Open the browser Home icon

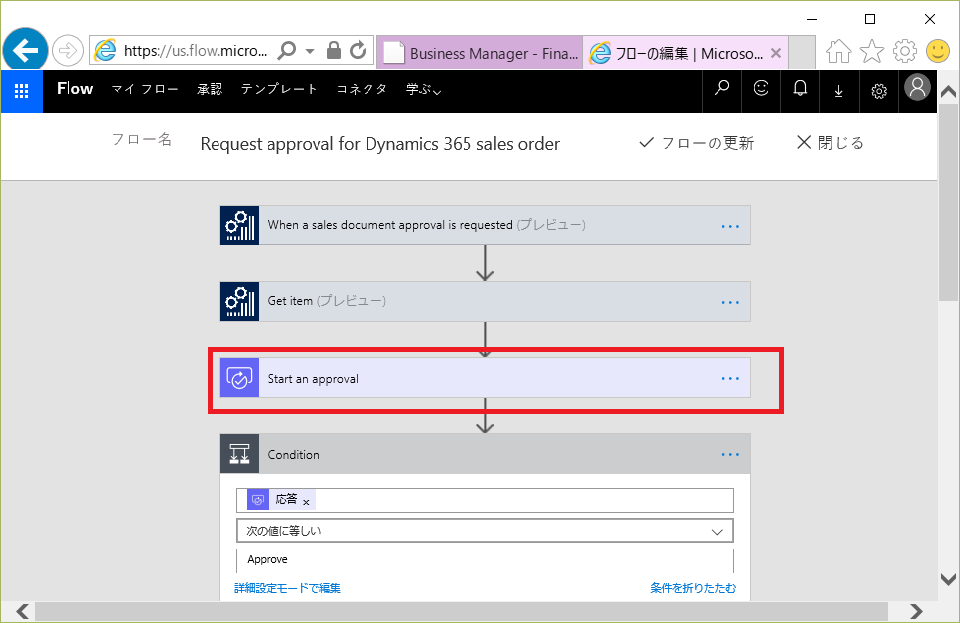pyautogui.click(x=839, y=51)
